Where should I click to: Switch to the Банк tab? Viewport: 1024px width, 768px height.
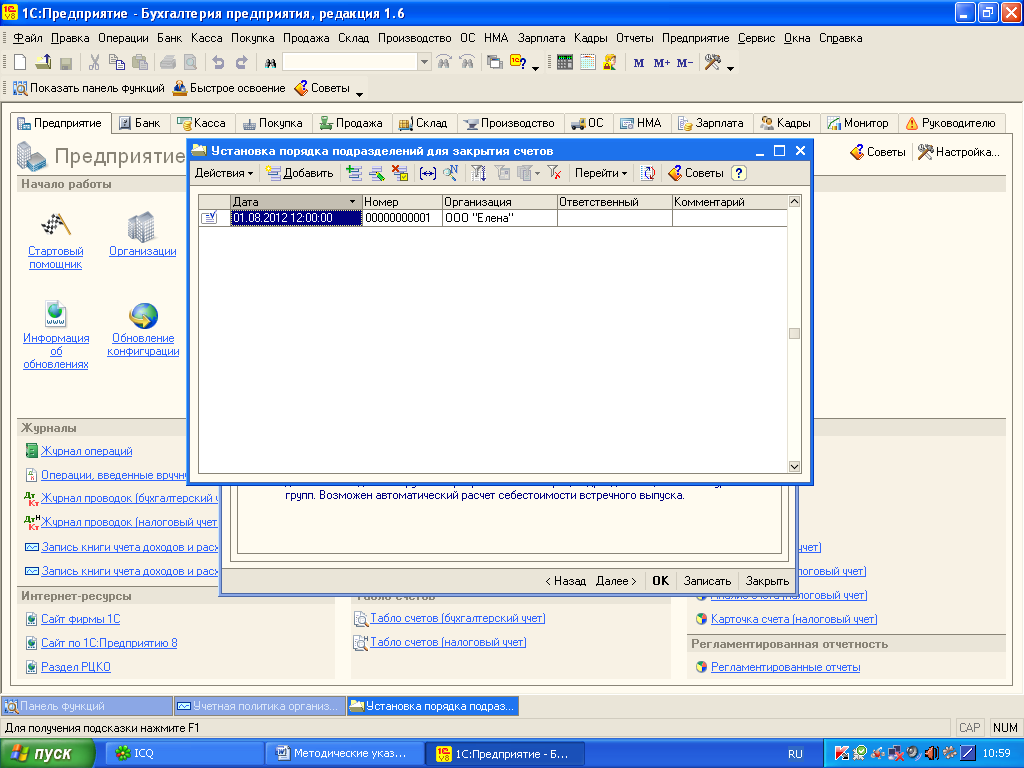(140, 123)
